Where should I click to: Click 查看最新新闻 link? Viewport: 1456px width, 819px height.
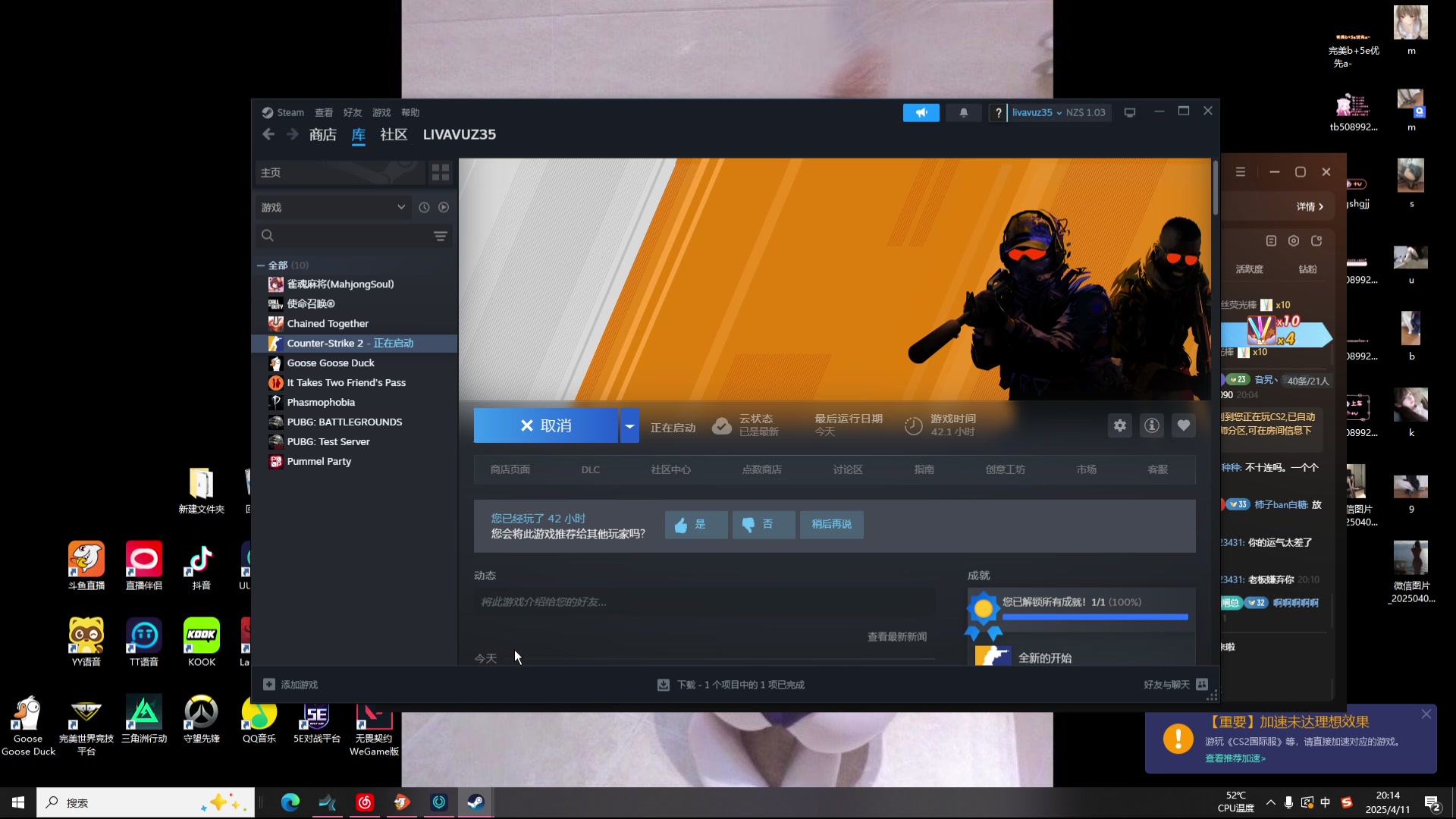click(x=897, y=637)
